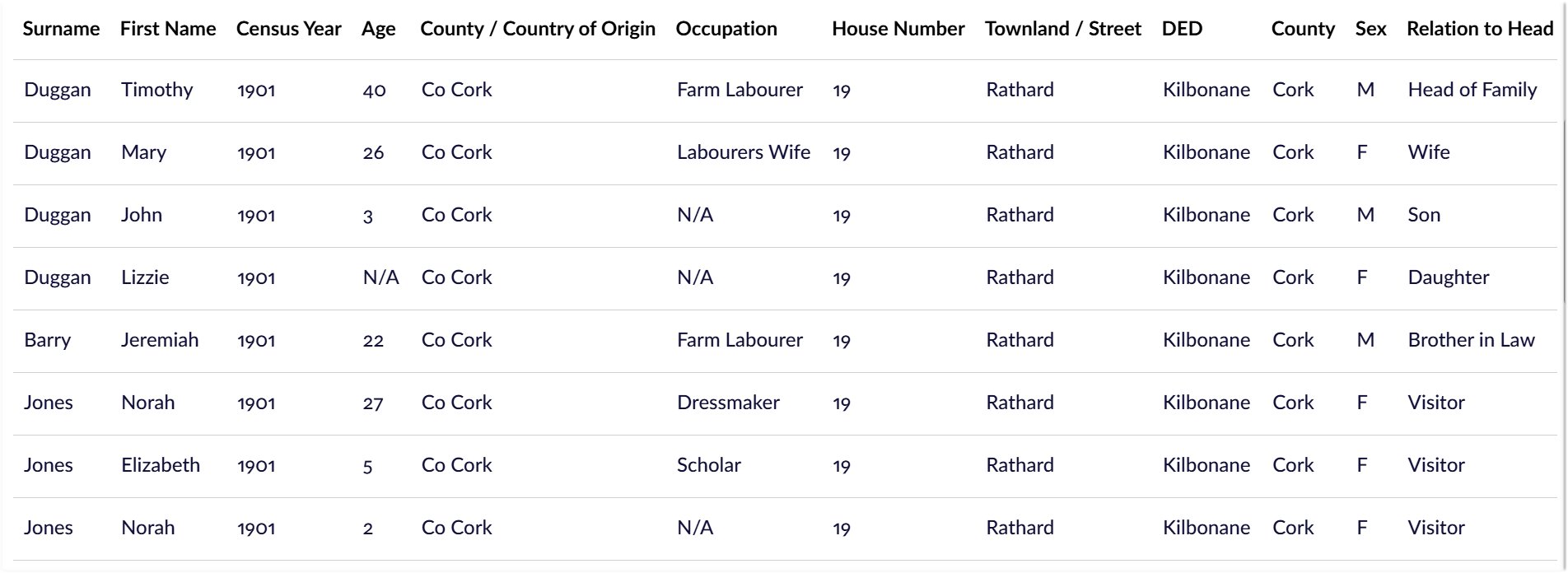
Task: Select the House Number column header
Action: (898, 29)
